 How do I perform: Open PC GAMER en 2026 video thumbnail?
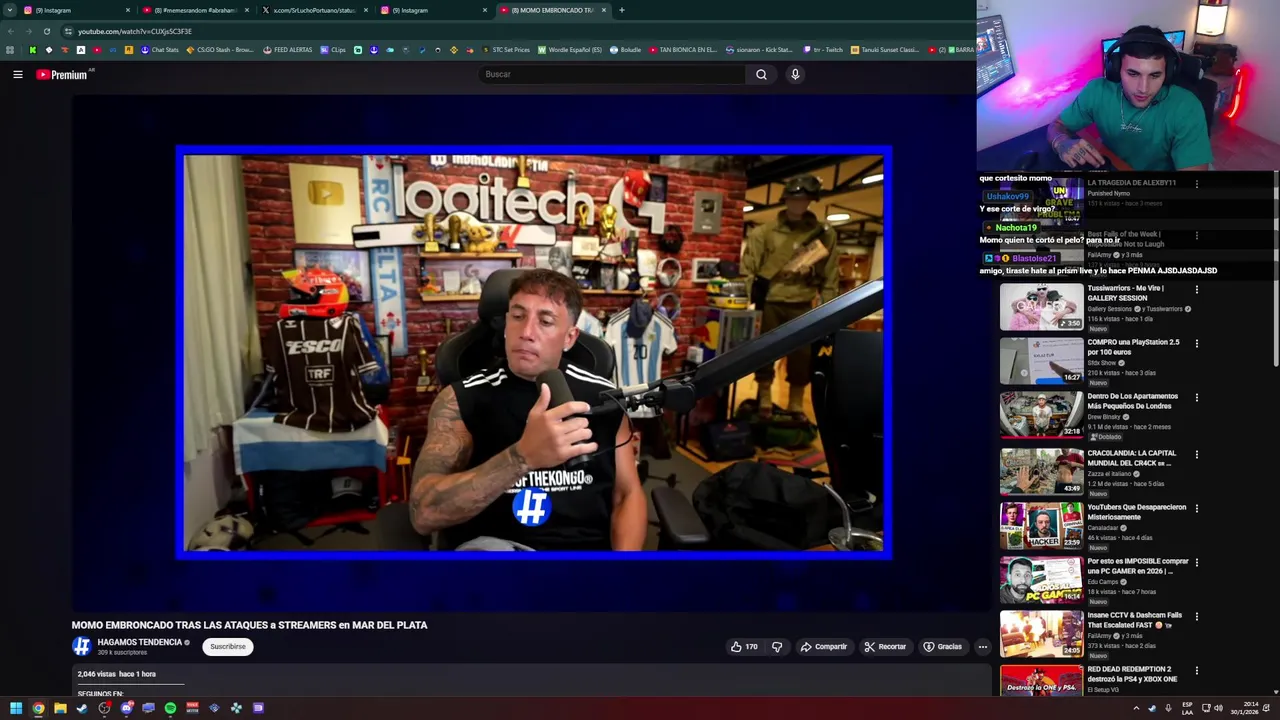point(1041,579)
